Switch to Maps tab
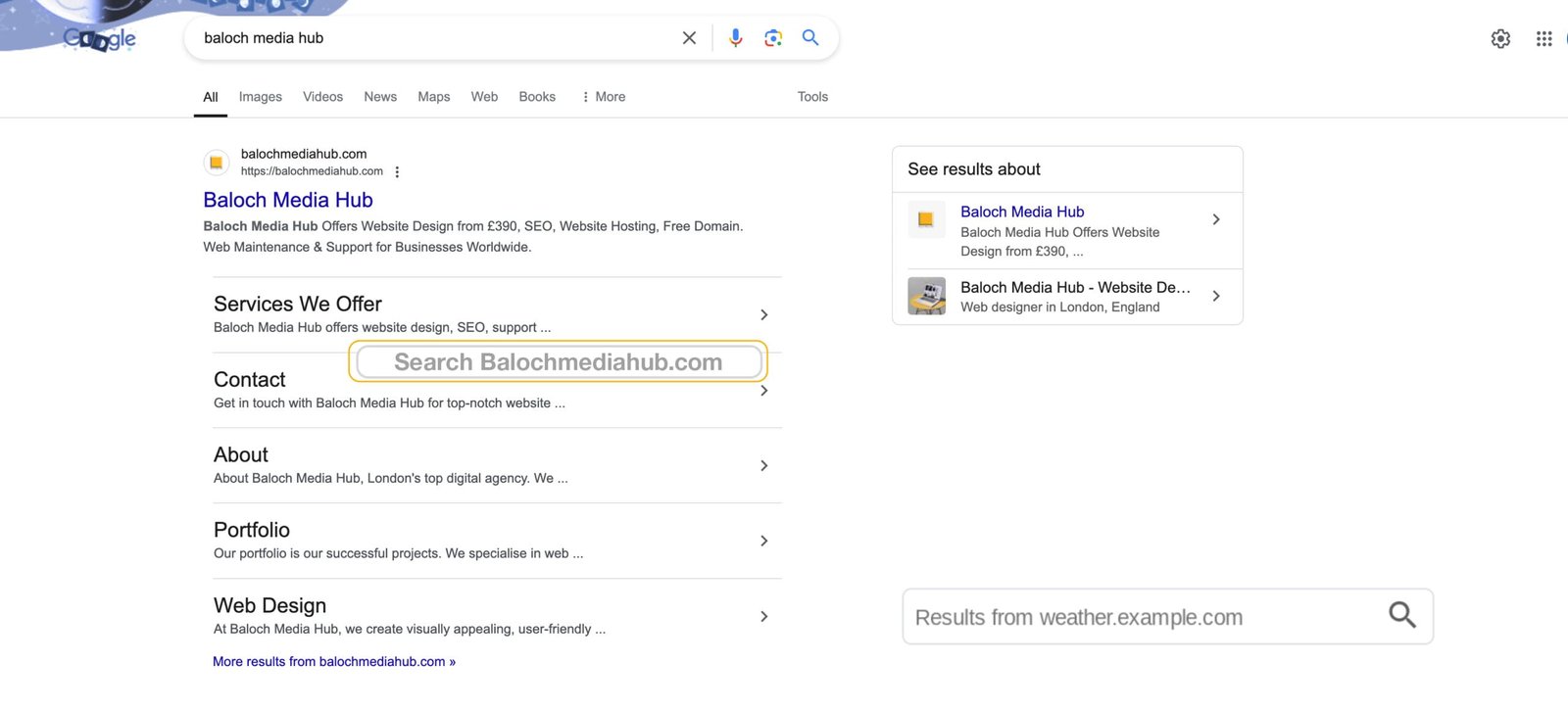Image resolution: width=1568 pixels, height=710 pixels. [x=434, y=97]
